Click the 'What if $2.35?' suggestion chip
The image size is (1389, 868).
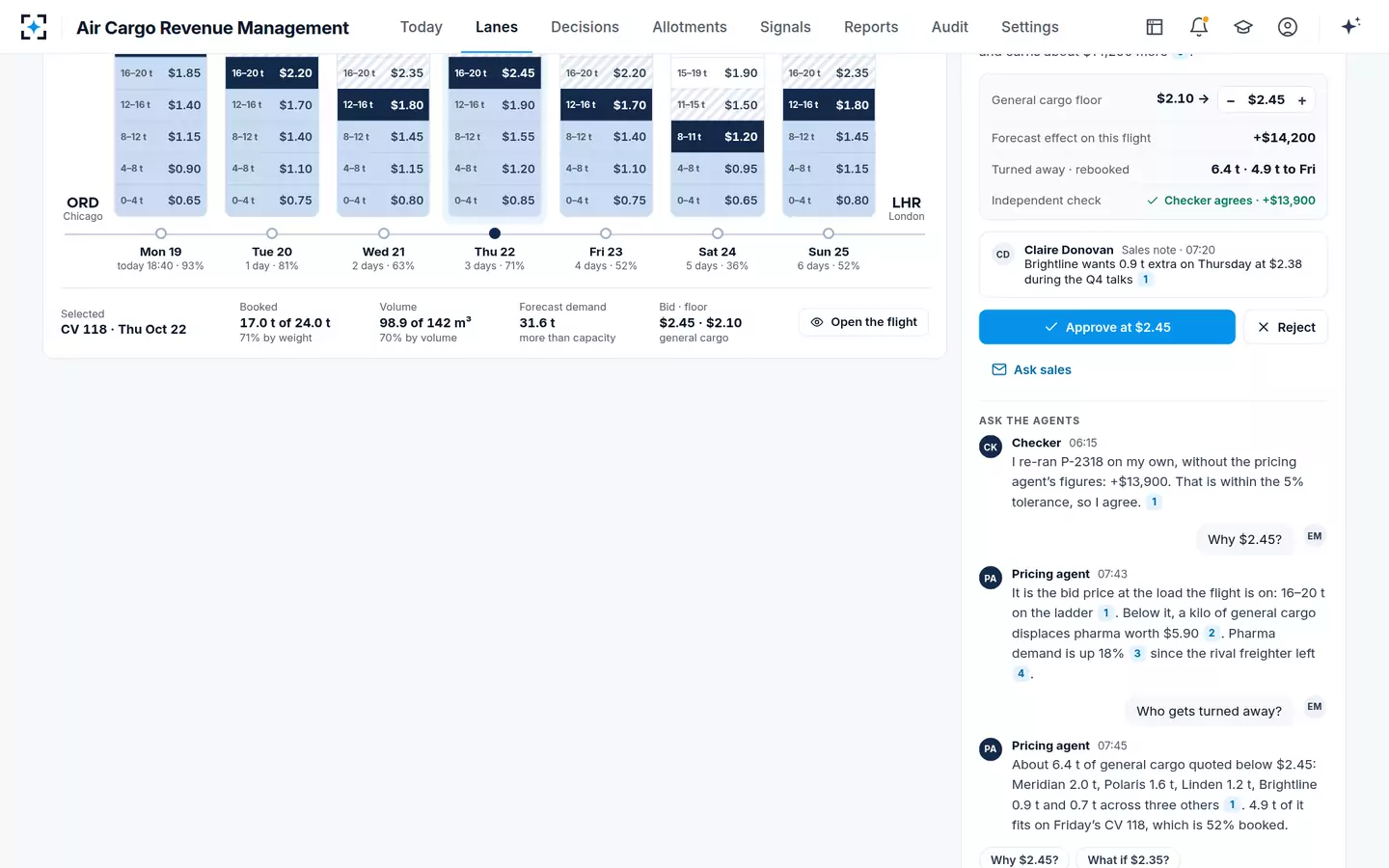(x=1129, y=859)
